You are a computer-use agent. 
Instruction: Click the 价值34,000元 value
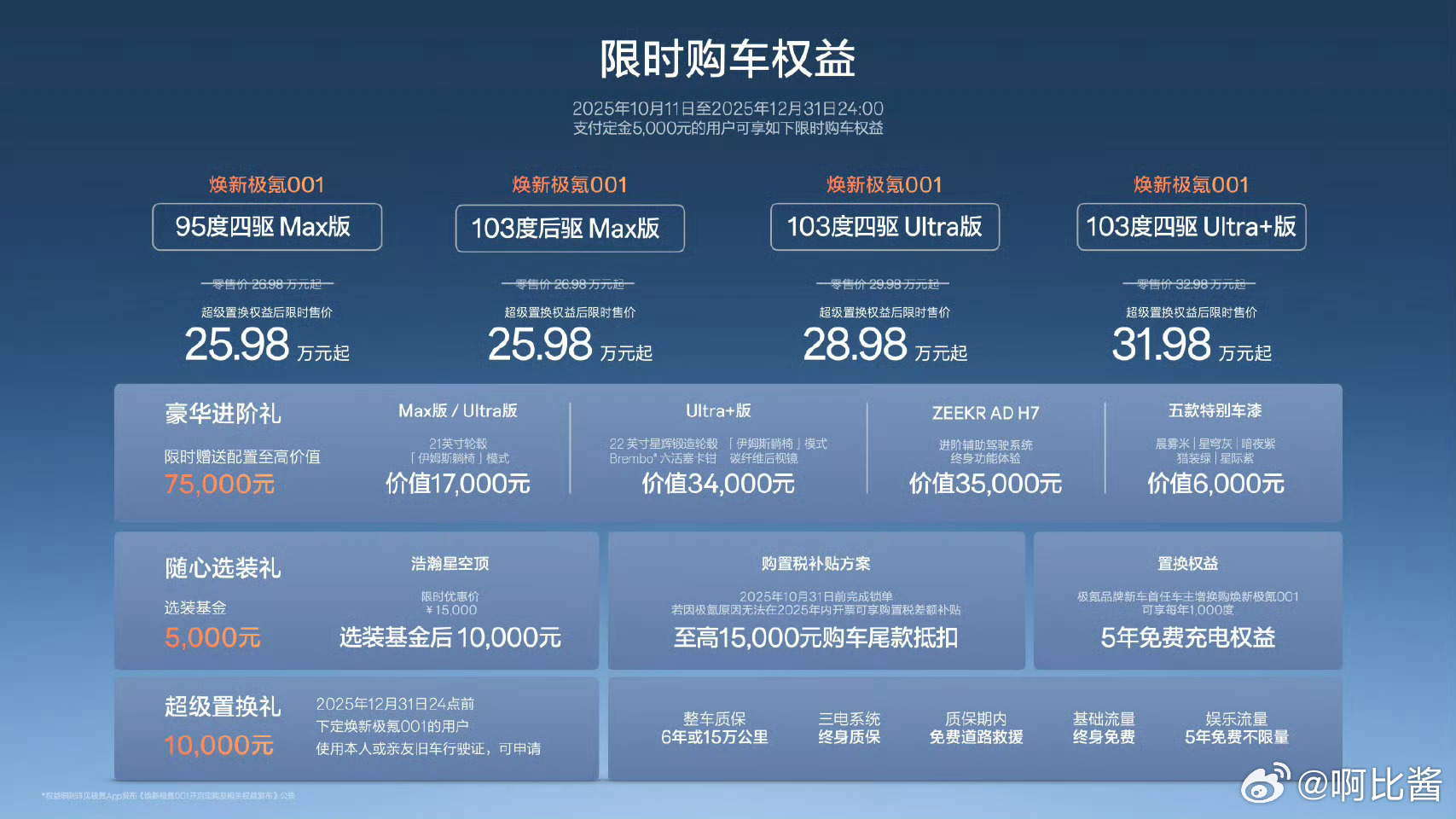[718, 484]
